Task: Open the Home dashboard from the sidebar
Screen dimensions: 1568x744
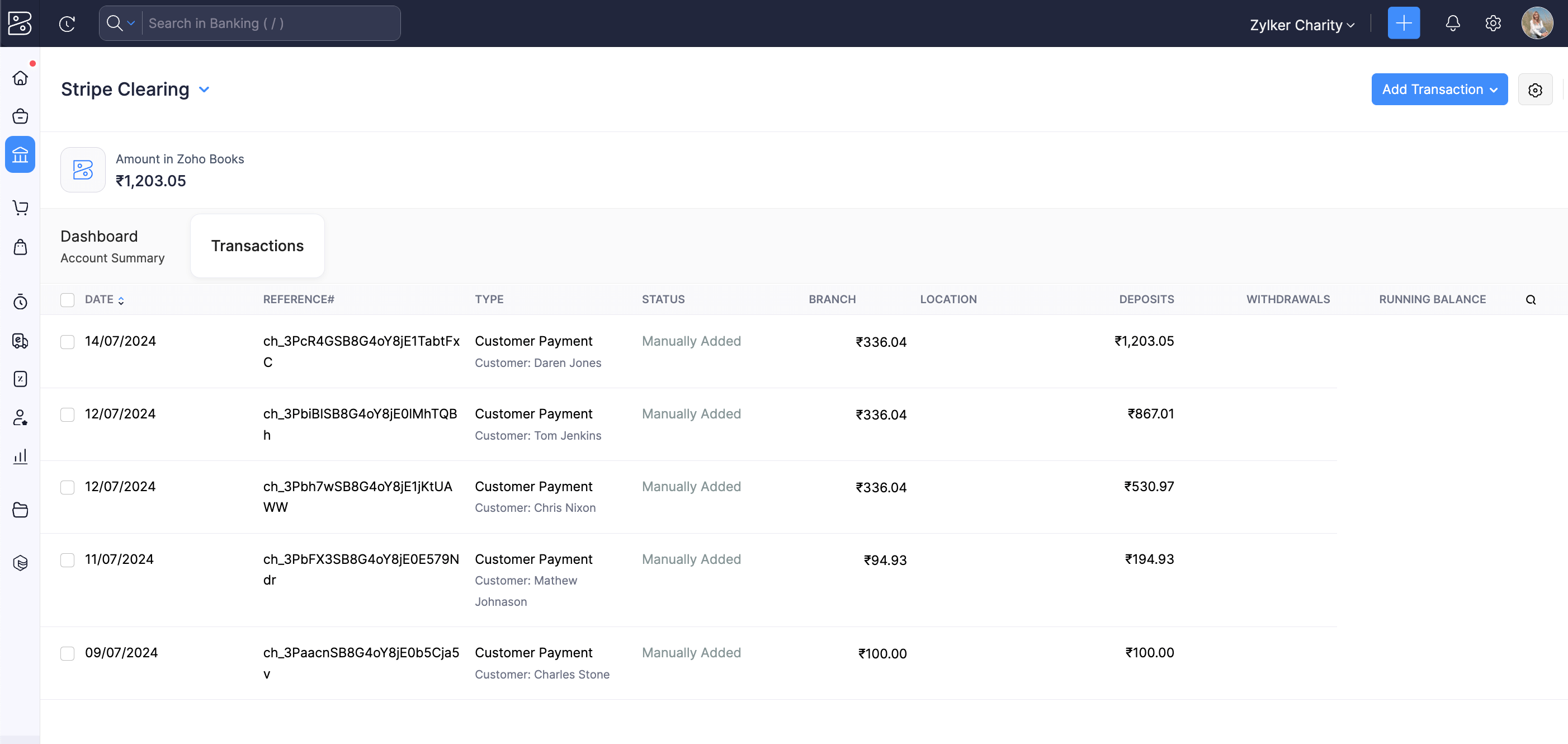Action: 20,78
